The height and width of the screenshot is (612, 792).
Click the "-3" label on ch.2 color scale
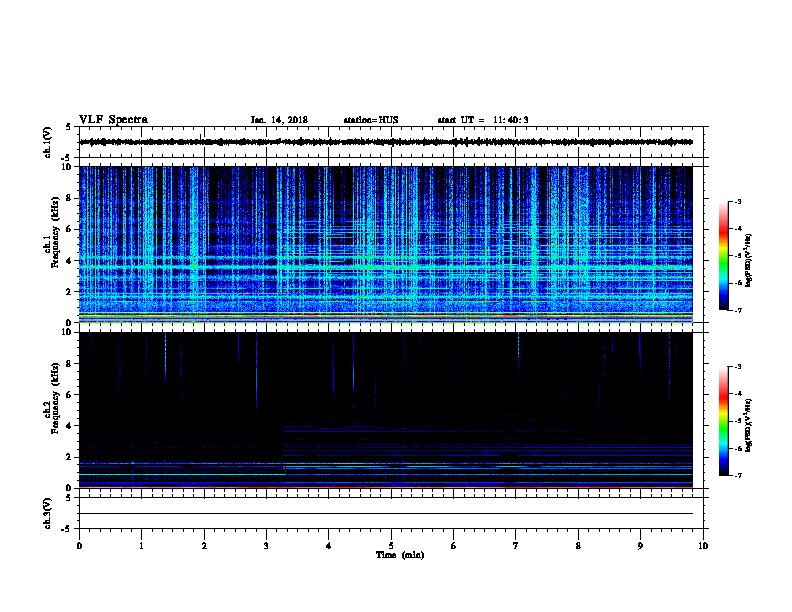tap(737, 367)
